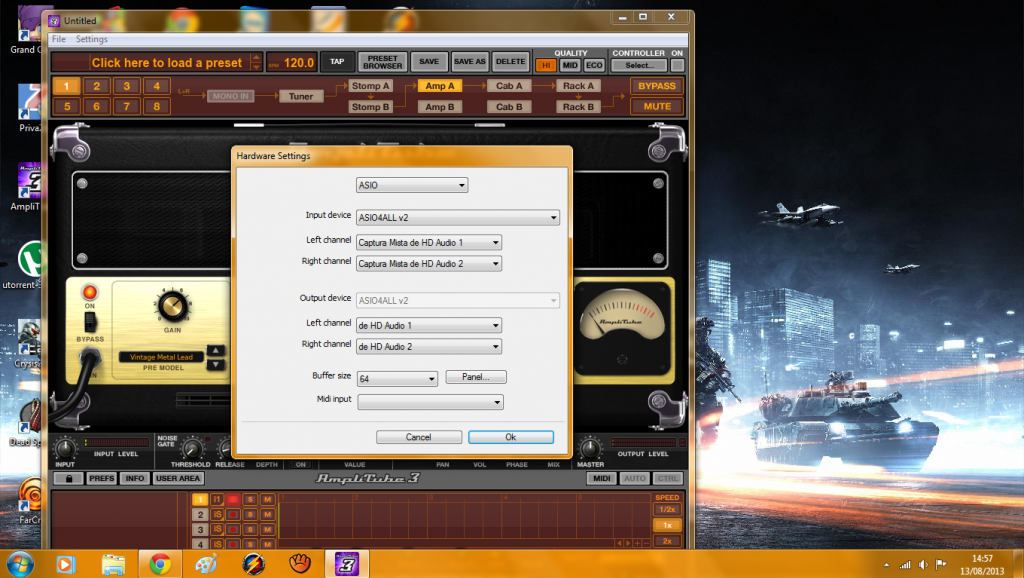The image size is (1024, 578).
Task: Open the controller Select... button
Action: tap(639, 65)
